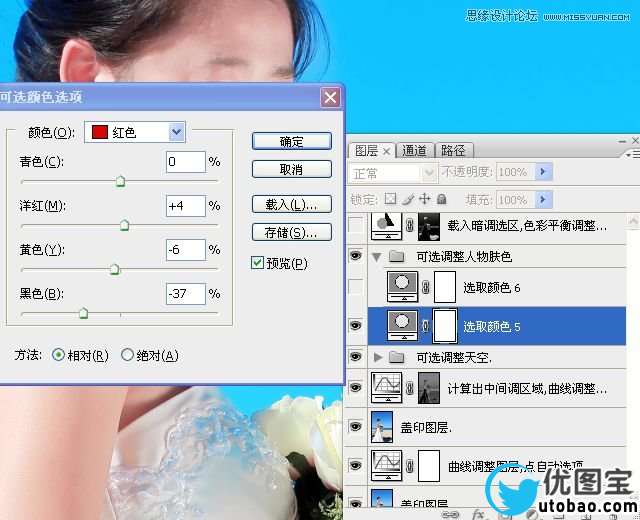The width and height of the screenshot is (640, 520).
Task: Select the 绝对(A) method radio button
Action: [127, 355]
